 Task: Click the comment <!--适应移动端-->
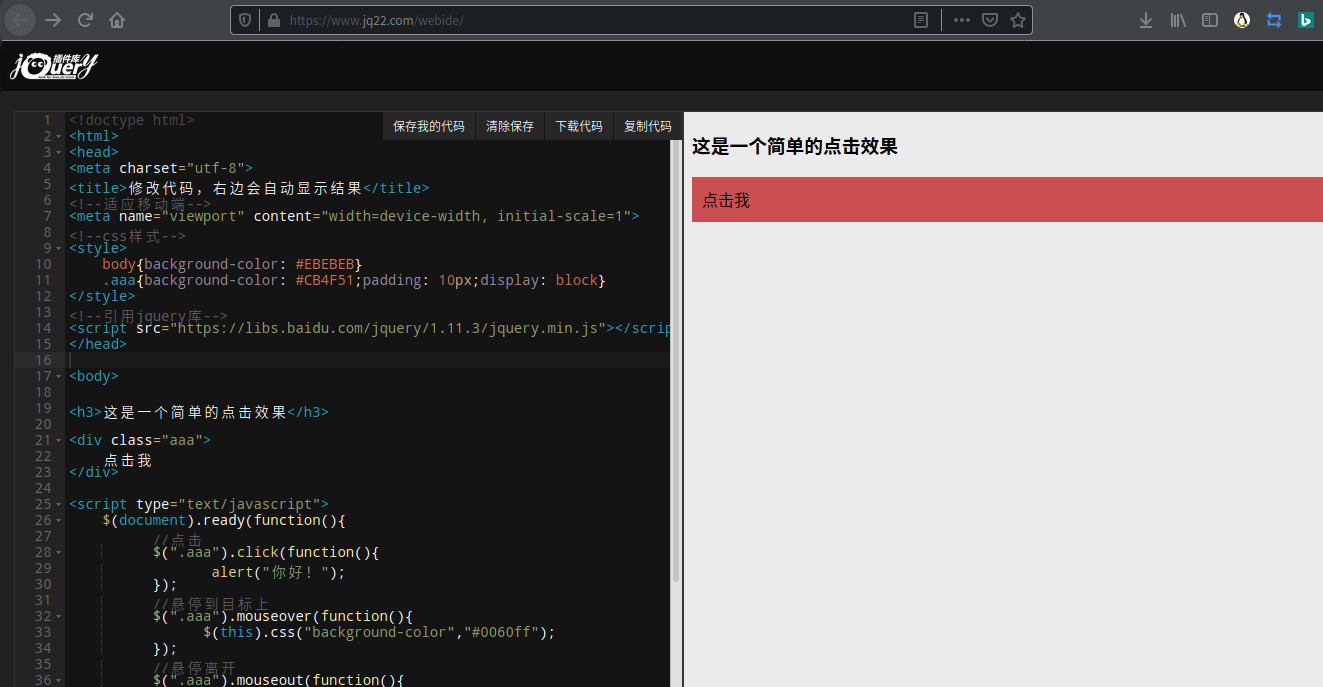140,204
